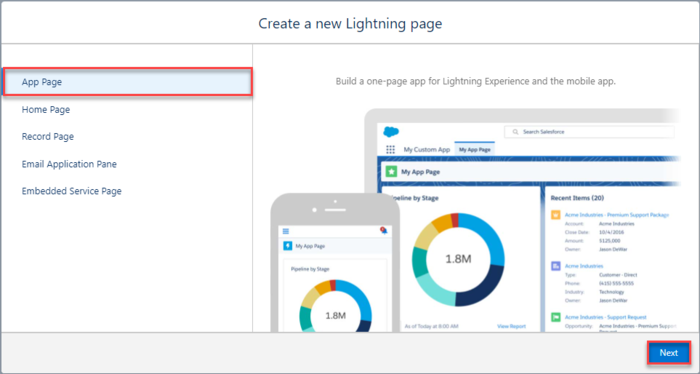This screenshot has height=374, width=700.
Task: Click the Search Salesforce field in preview
Action: click(589, 132)
